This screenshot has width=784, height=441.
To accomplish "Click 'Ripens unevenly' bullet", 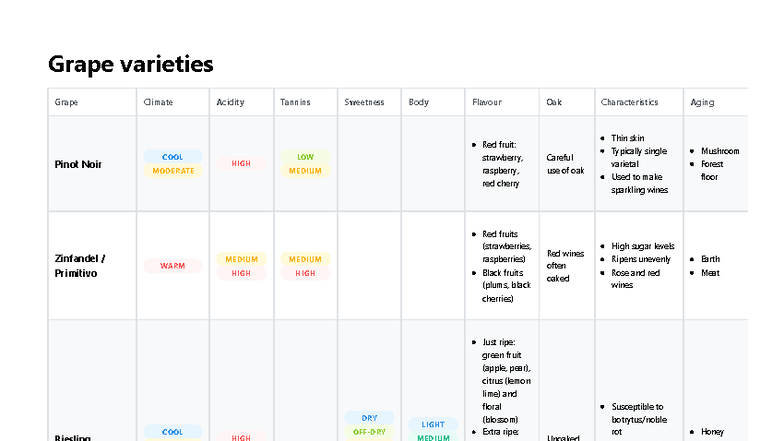I will click(x=640, y=259).
